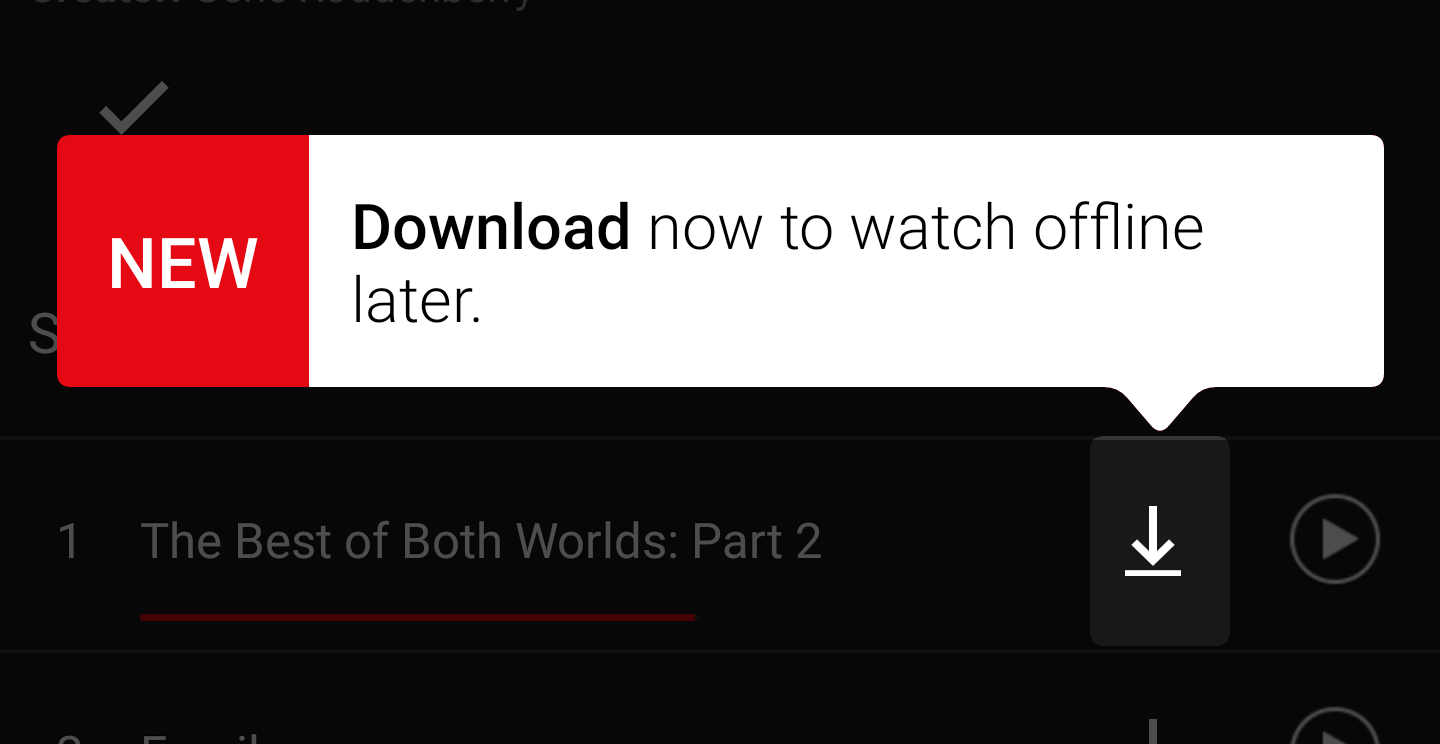1440x744 pixels.
Task: Click the red watch progress bar
Action: (418, 617)
